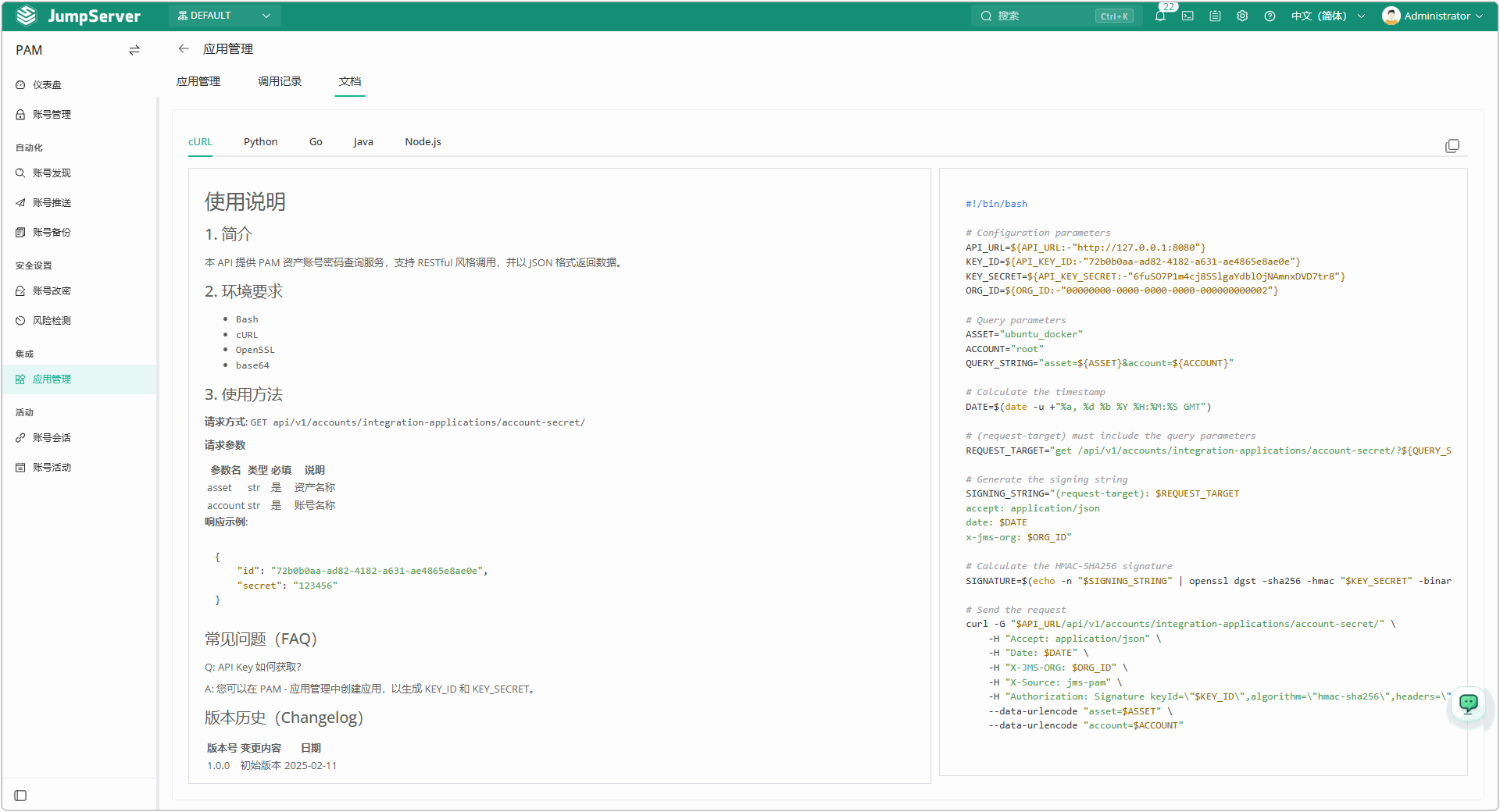Viewport: 1500px width, 812px height.
Task: Select the Java code tab
Action: coord(363,142)
